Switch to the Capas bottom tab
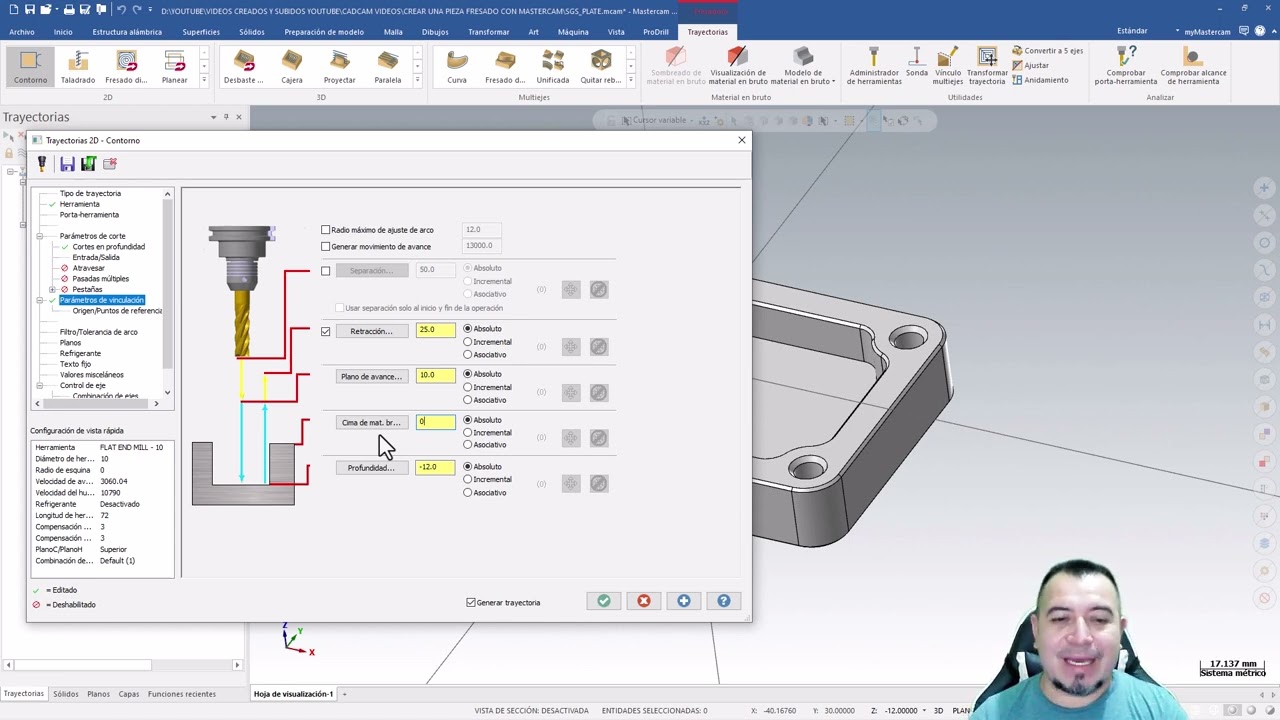Image resolution: width=1280 pixels, height=720 pixels. 129,693
